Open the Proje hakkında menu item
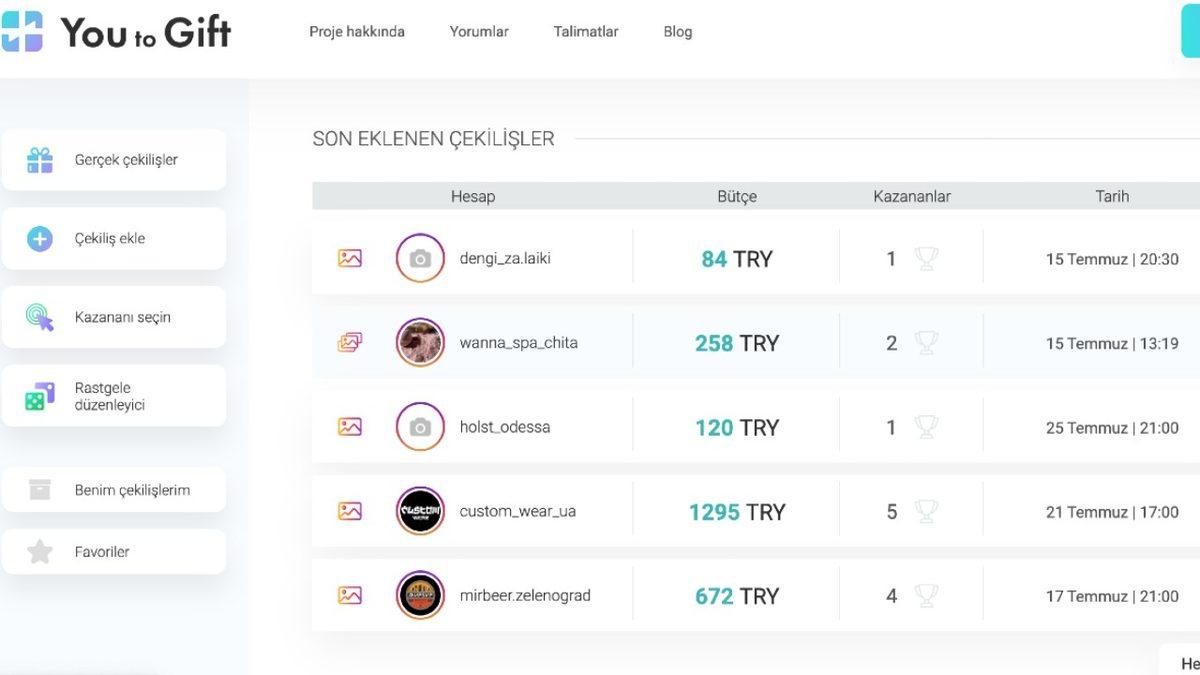The height and width of the screenshot is (675, 1200). point(357,32)
